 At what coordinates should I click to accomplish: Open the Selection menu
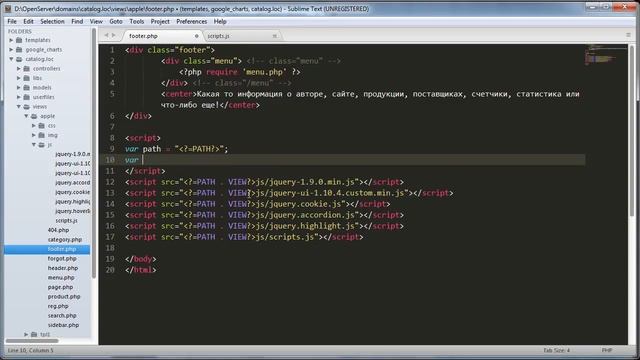[x=52, y=21]
